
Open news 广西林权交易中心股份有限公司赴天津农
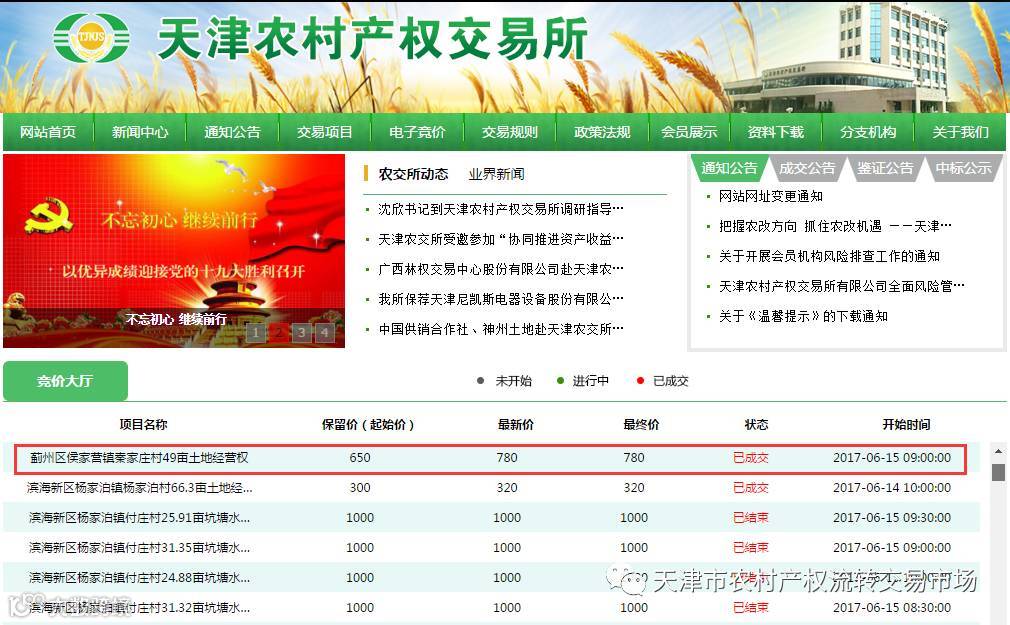500,269
